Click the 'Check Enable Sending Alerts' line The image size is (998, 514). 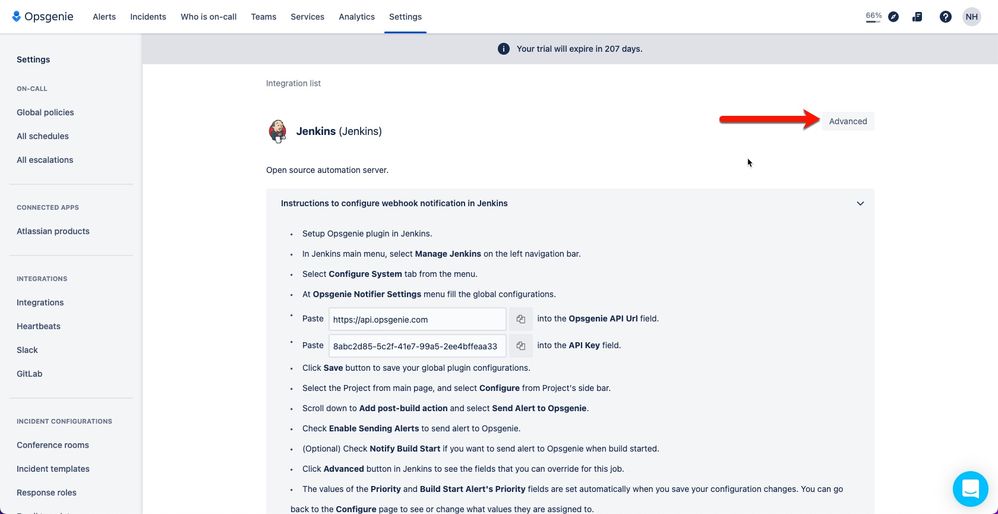tap(411, 428)
